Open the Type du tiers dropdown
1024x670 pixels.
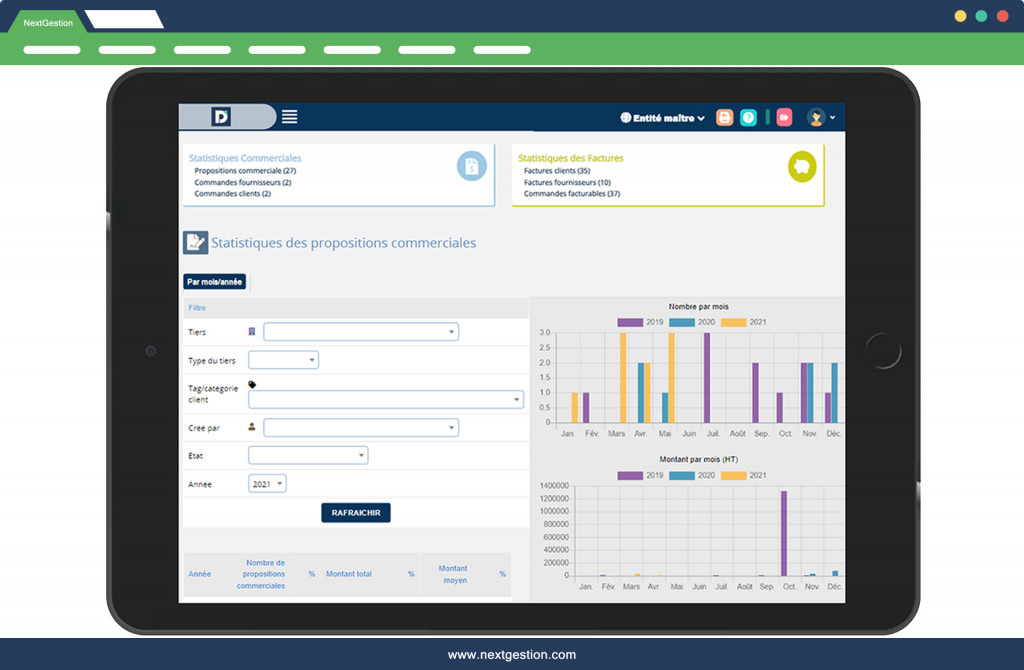(x=283, y=360)
